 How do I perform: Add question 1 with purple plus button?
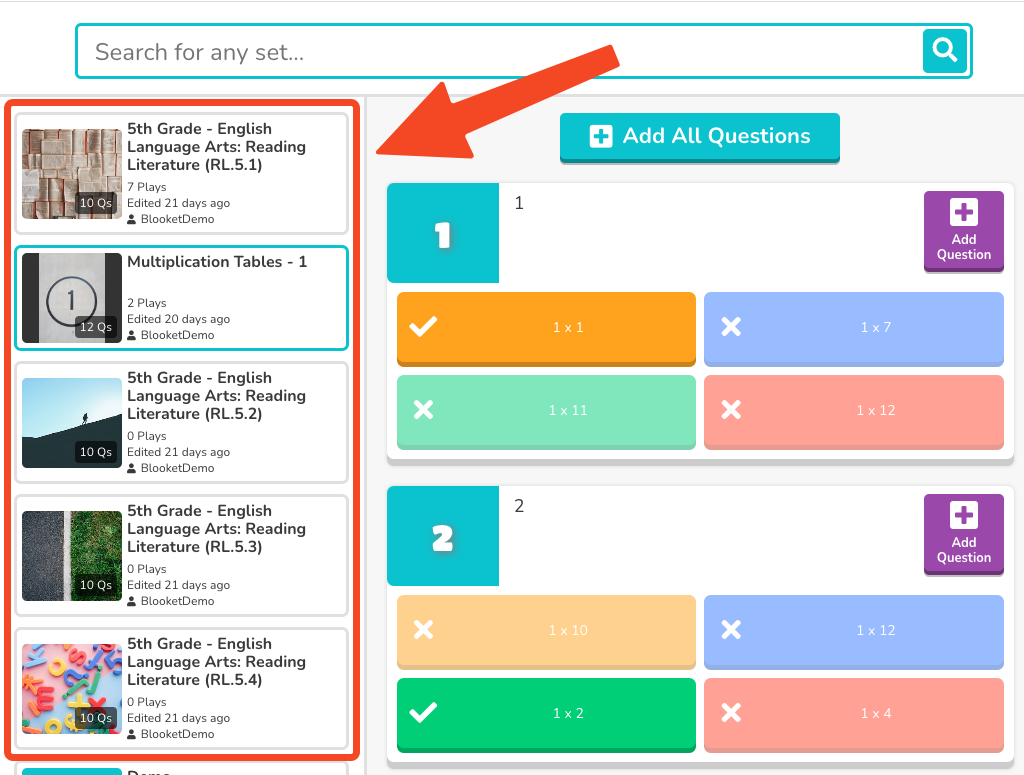click(963, 230)
